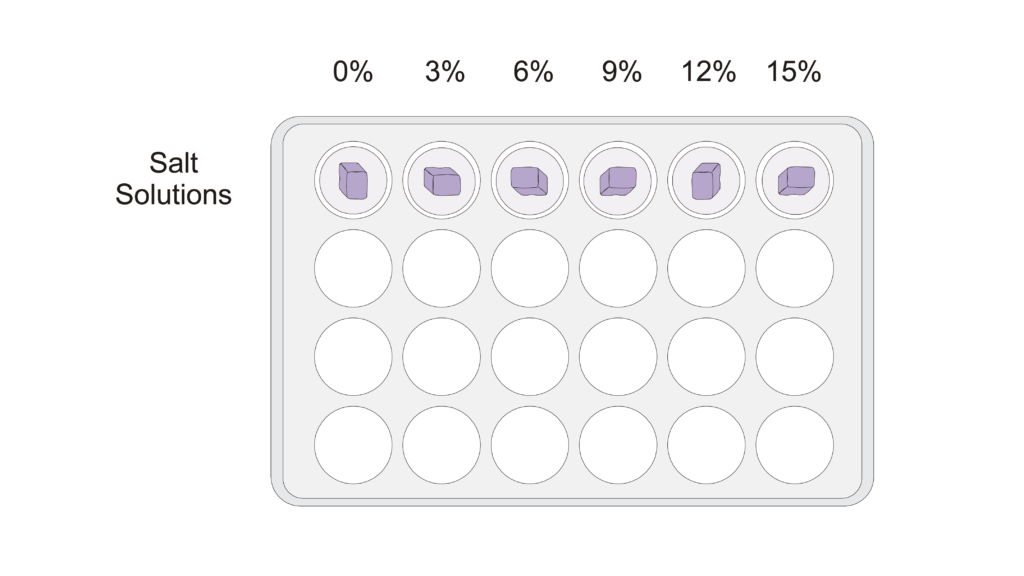The image size is (1024, 576).
Task: Click the 0% concentration label
Action: tap(353, 72)
